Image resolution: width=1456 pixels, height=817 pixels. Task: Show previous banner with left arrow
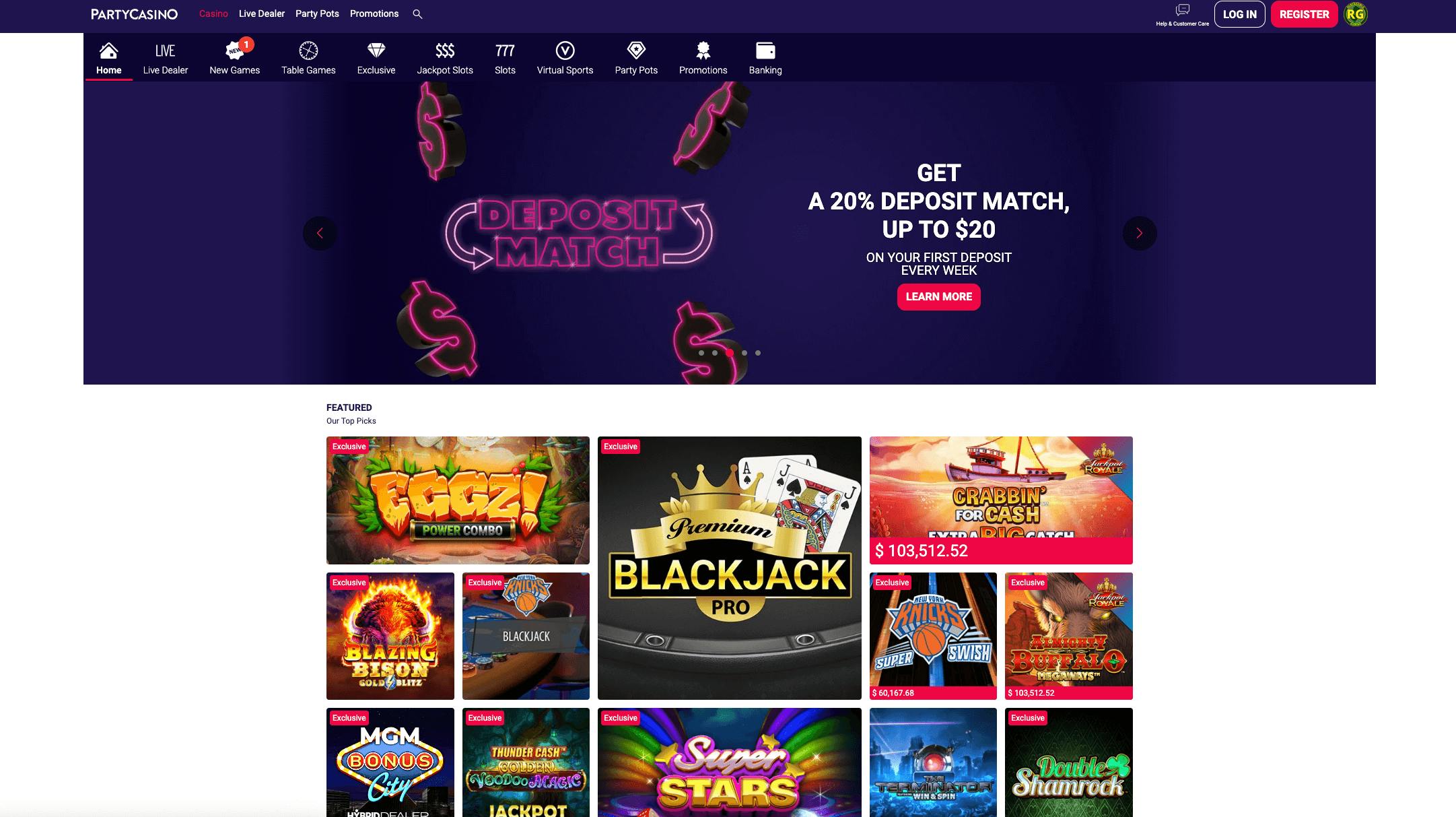coord(320,233)
